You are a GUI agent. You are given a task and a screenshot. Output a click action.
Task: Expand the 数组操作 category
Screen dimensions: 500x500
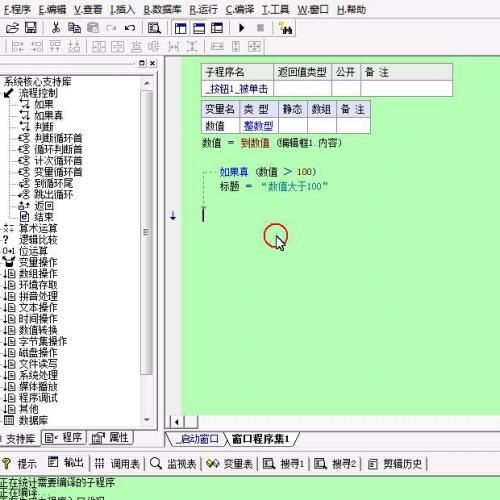38,274
